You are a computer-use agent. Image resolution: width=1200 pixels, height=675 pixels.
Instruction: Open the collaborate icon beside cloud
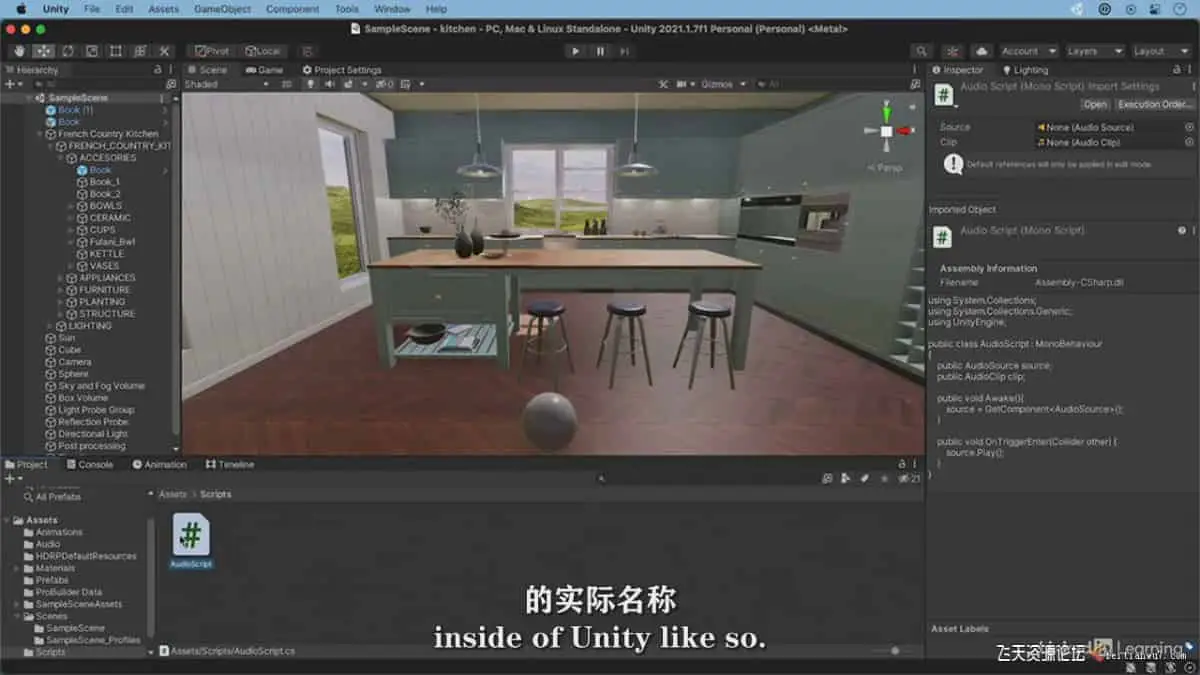click(952, 51)
